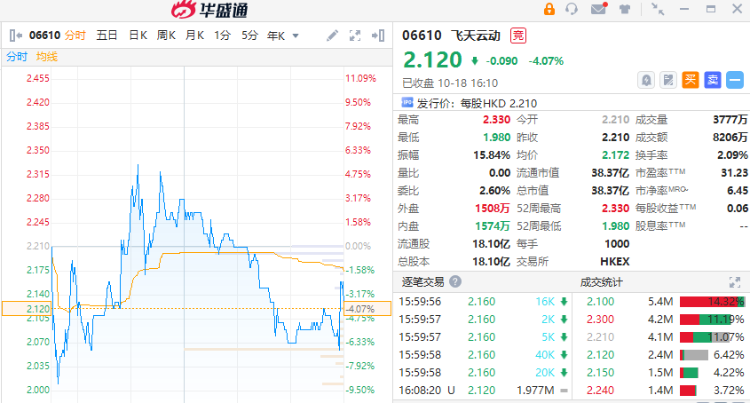Expand chart to fullscreen

[x=355, y=35]
